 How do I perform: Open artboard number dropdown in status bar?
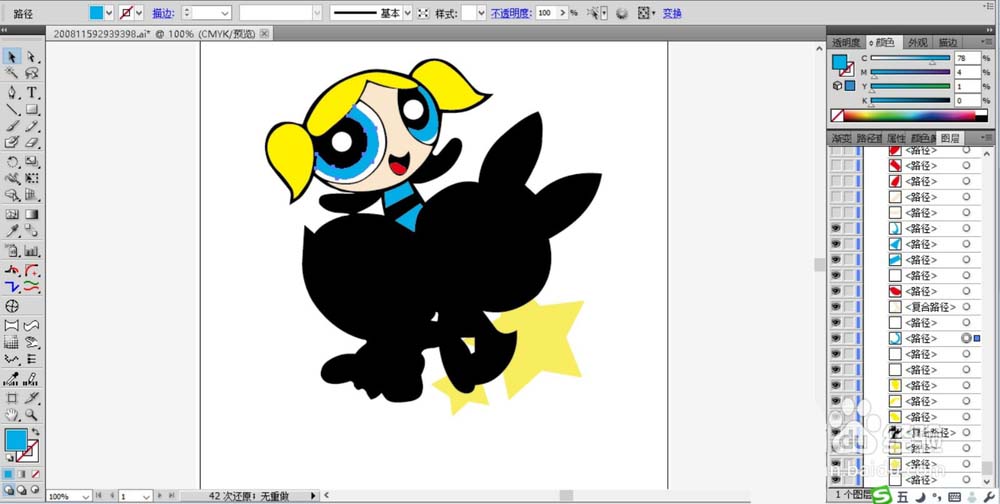click(147, 496)
